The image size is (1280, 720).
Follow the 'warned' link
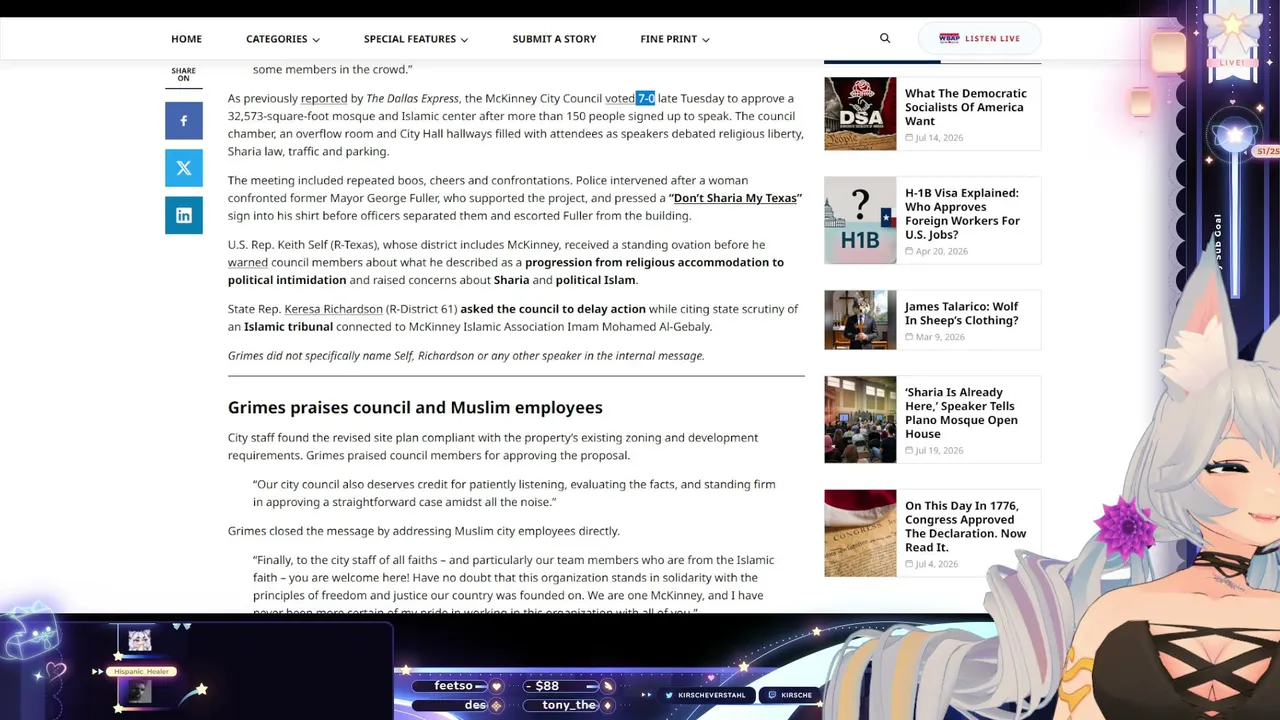coord(248,262)
